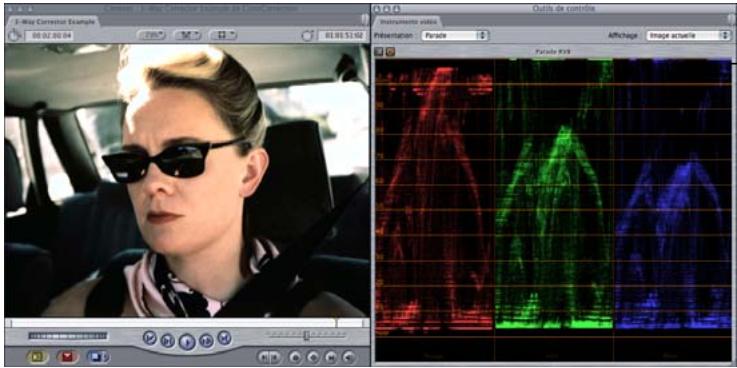Image resolution: width=737 pixels, height=368 pixels.
Task: Click the Outils de contrôle window title
Action: click(x=564, y=8)
